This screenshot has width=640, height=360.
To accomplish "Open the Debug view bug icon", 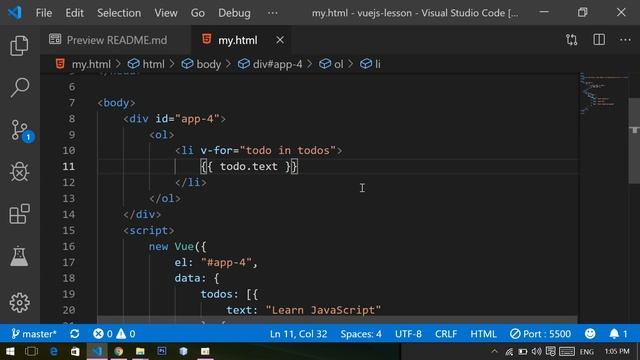I will [19, 171].
